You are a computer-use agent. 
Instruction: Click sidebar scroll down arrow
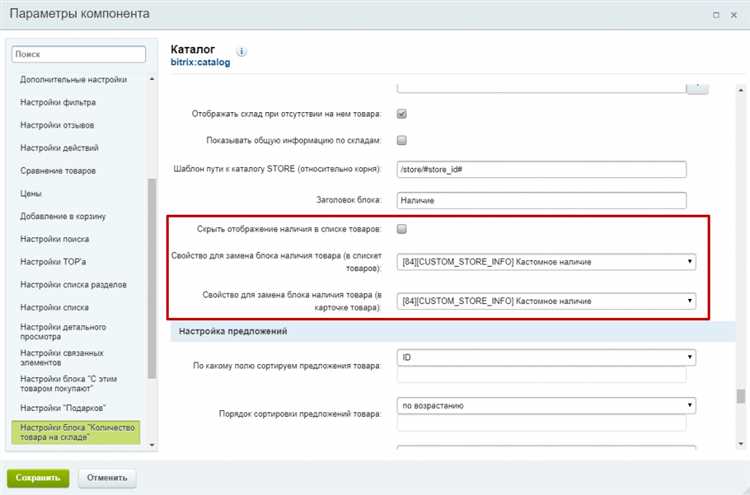point(152,445)
